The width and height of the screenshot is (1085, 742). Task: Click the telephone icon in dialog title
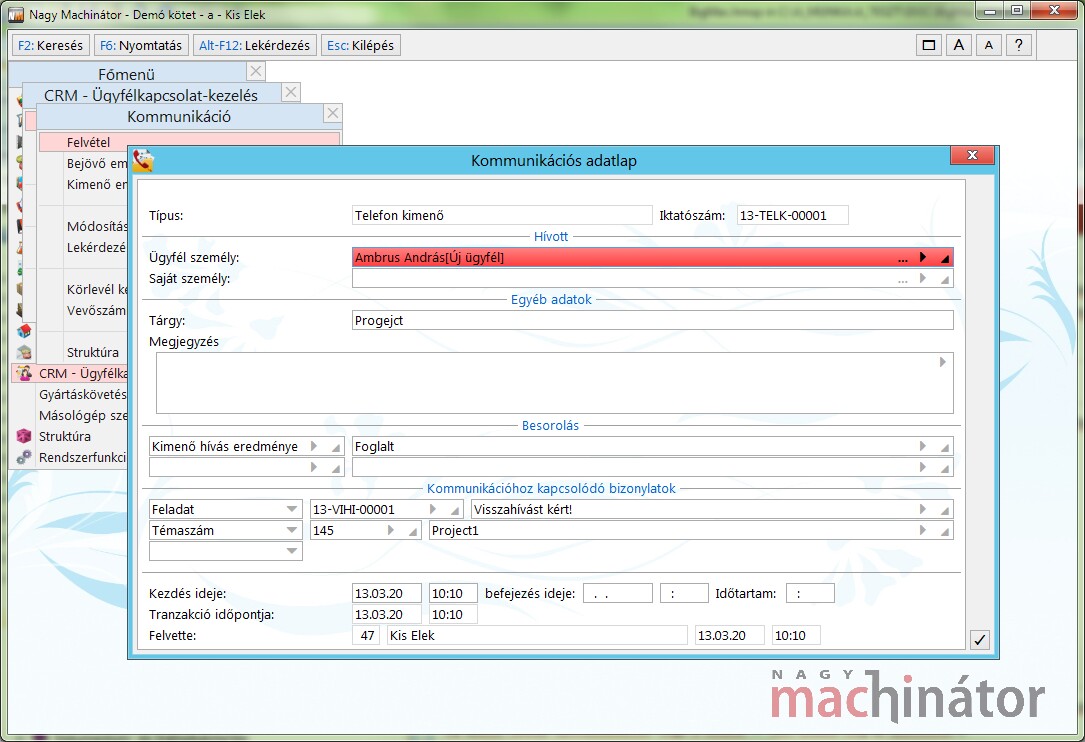(x=143, y=161)
